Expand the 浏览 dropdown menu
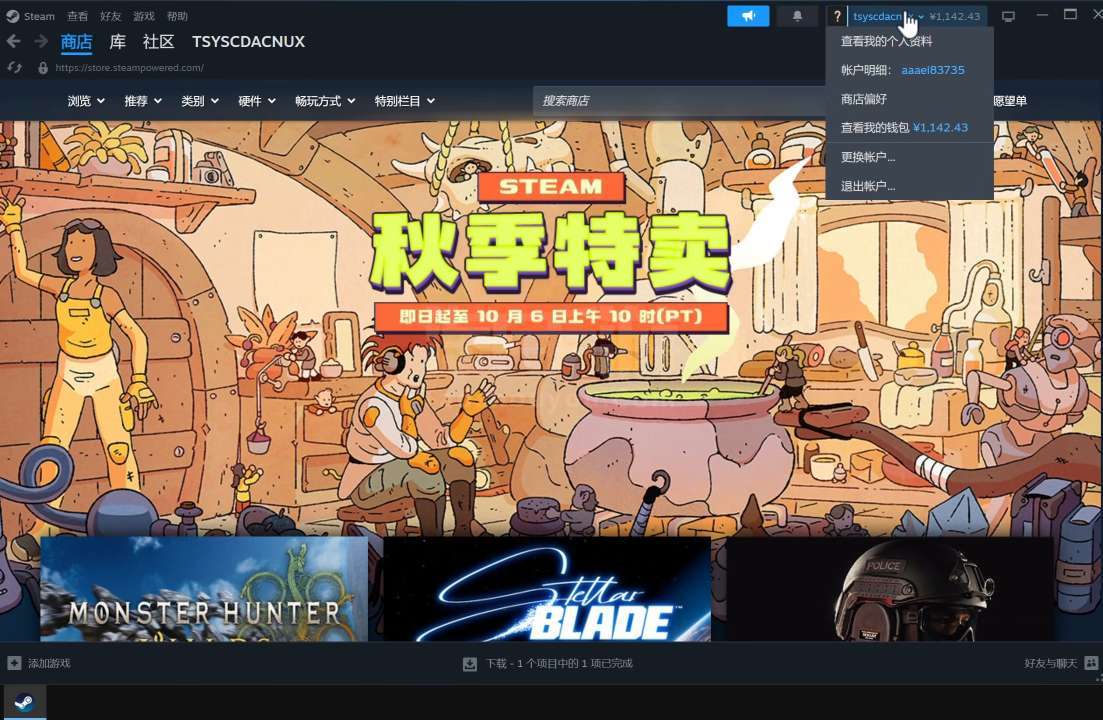This screenshot has height=720, width=1103. (x=85, y=101)
